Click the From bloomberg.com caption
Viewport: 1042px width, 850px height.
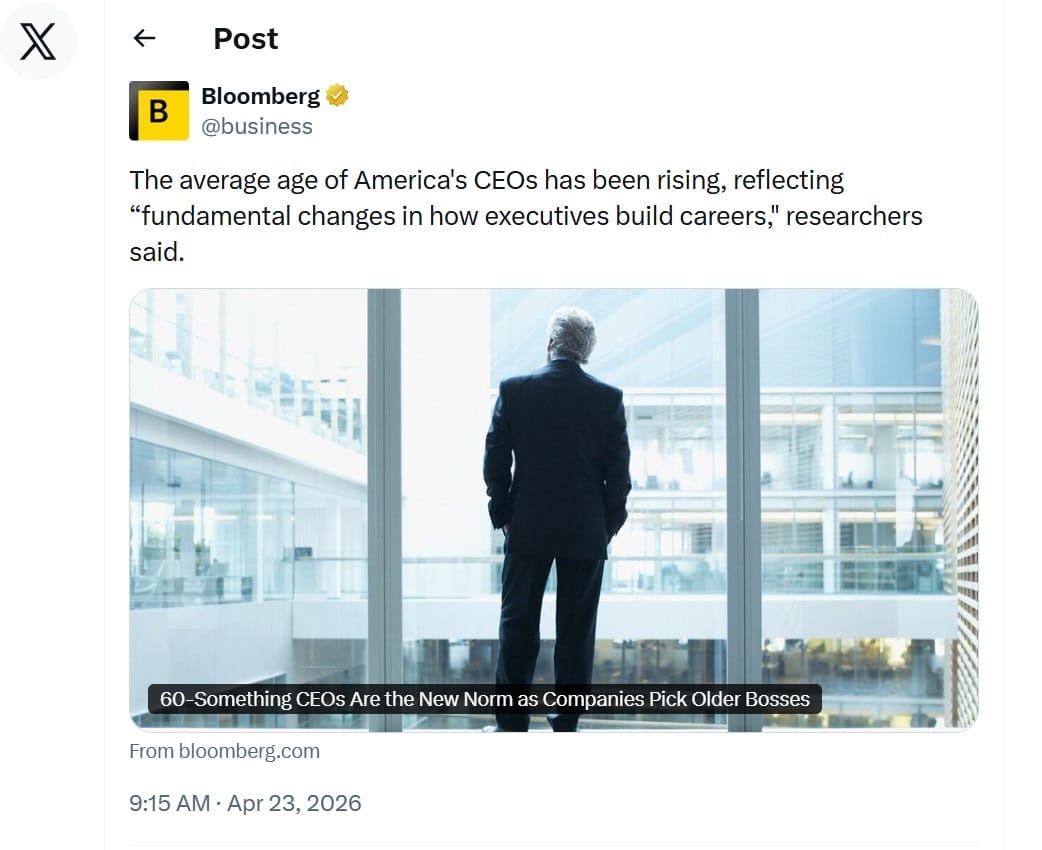225,751
